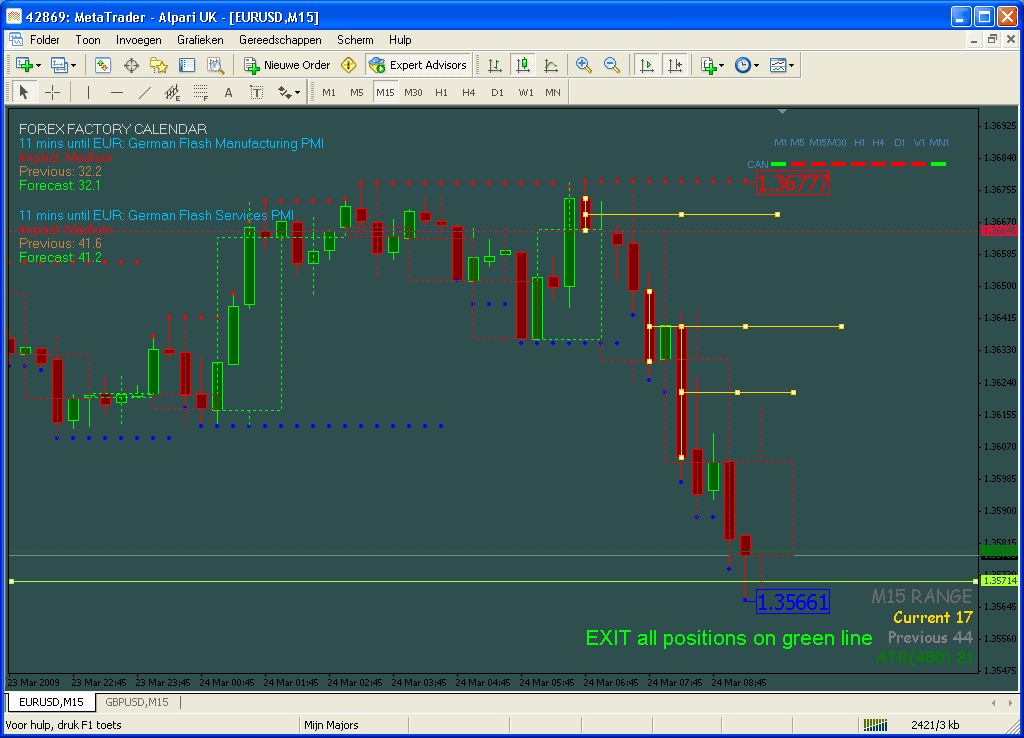This screenshot has width=1024, height=738.
Task: Open MetaEditor yellow diamond icon
Action: pyautogui.click(x=349, y=65)
